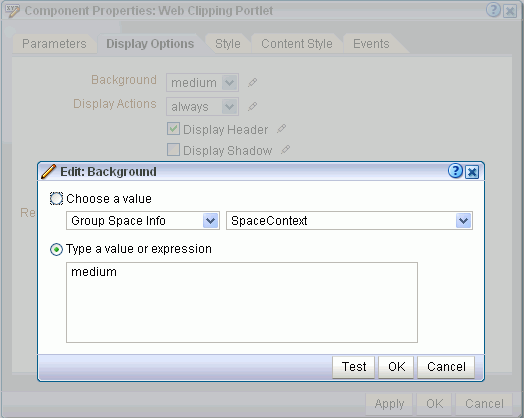Select the 'Choose a value' radio button

[x=56, y=198]
